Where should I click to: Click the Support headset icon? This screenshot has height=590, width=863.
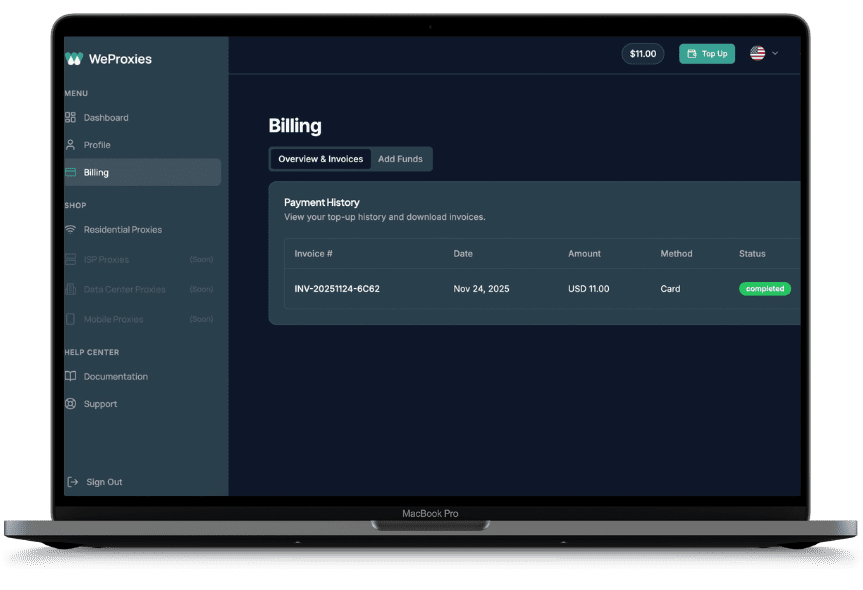tap(70, 403)
